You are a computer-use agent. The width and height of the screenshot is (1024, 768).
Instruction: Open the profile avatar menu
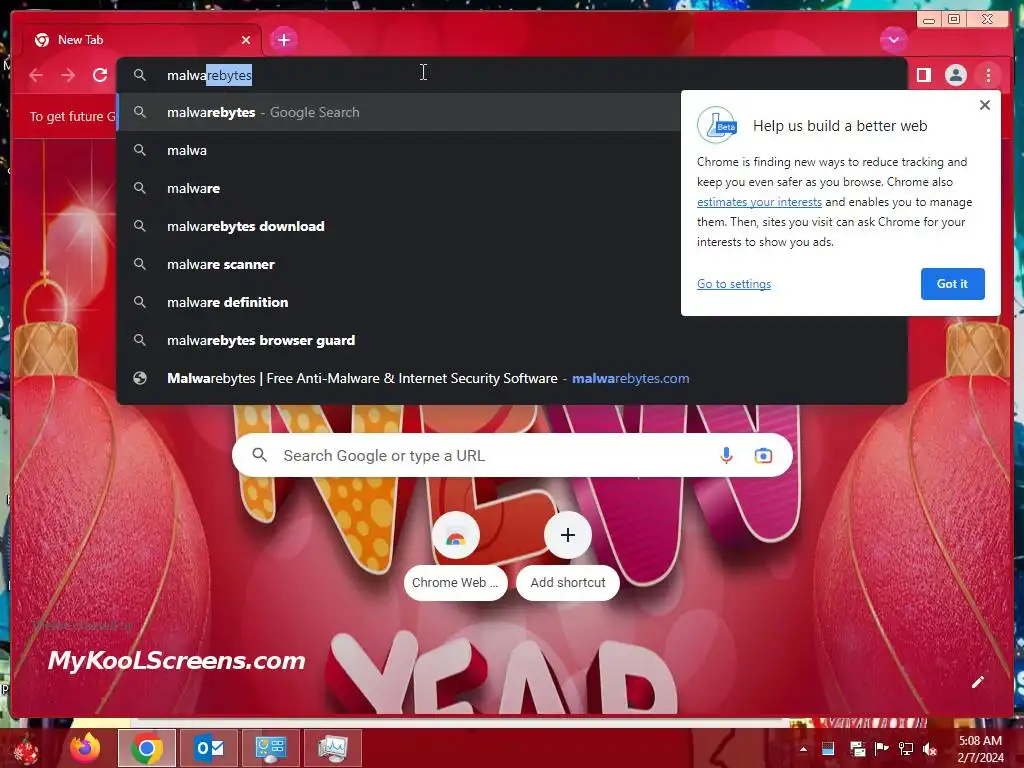tap(955, 75)
